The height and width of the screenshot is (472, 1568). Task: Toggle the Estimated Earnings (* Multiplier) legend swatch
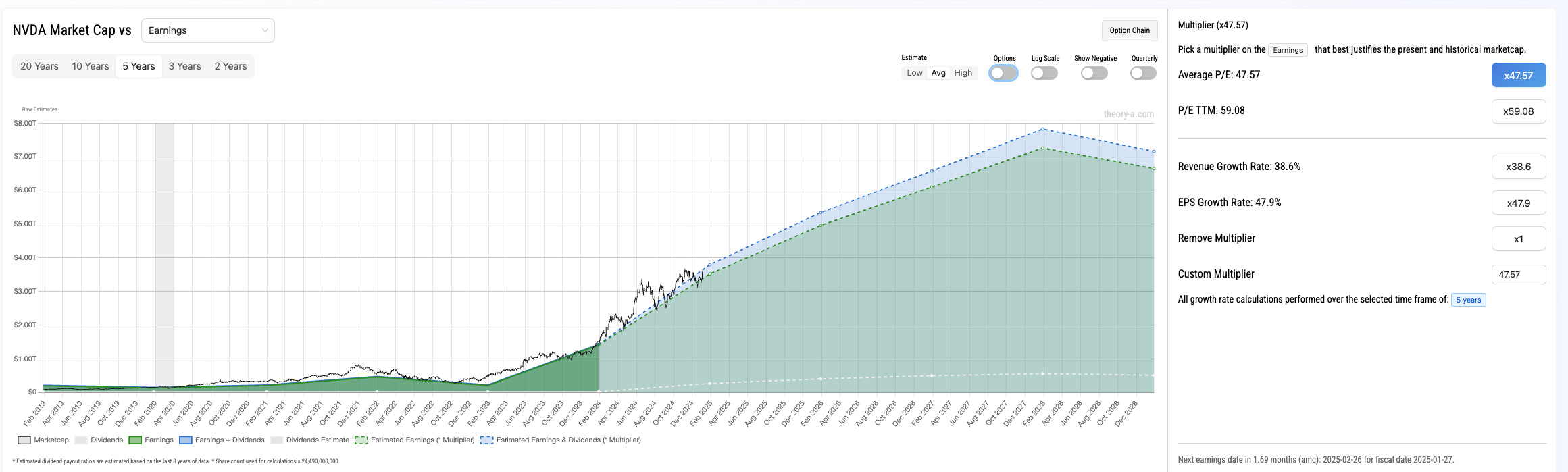361,440
